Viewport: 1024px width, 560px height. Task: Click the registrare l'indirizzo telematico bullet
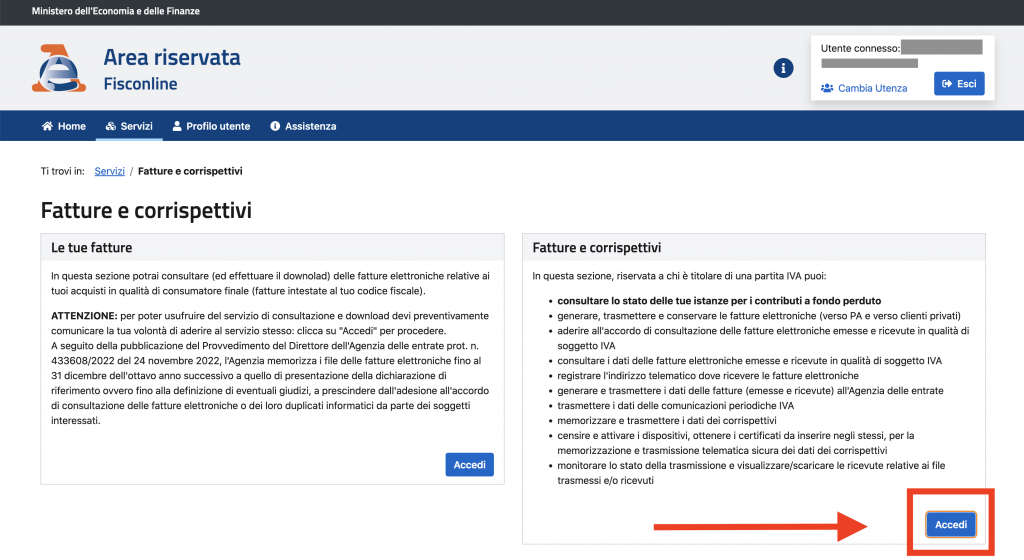pyautogui.click(x=708, y=376)
